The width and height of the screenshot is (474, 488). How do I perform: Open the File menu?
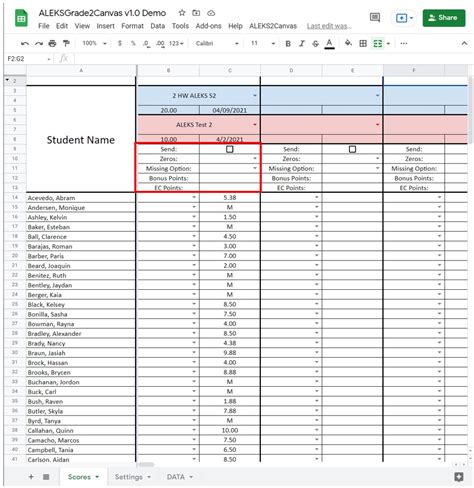coord(44,26)
